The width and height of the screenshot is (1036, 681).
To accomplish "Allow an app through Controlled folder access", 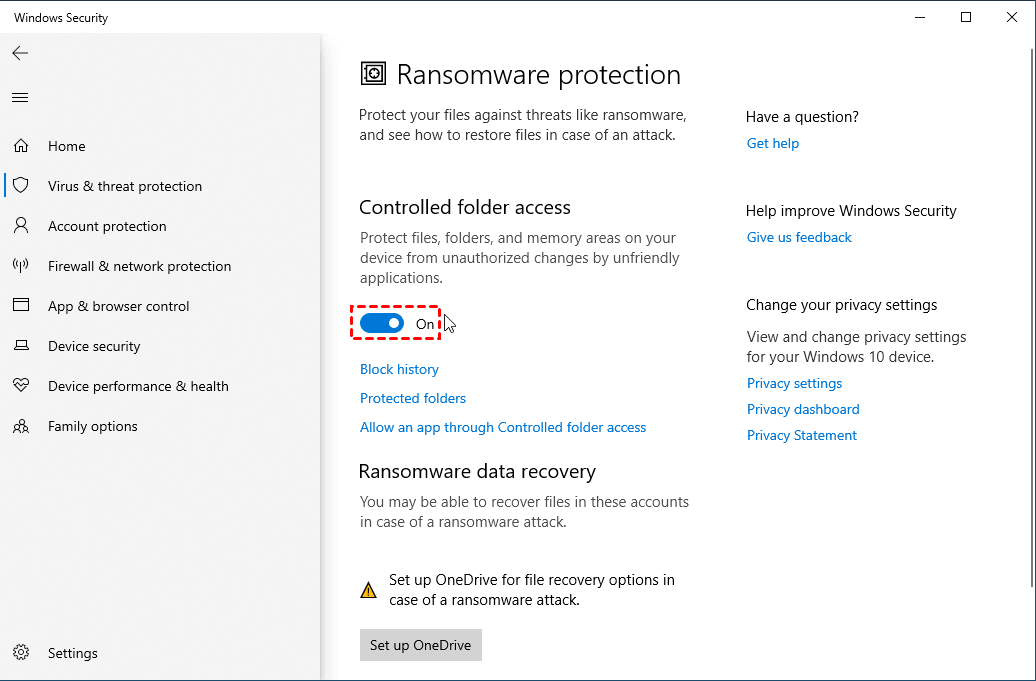I will (x=503, y=427).
